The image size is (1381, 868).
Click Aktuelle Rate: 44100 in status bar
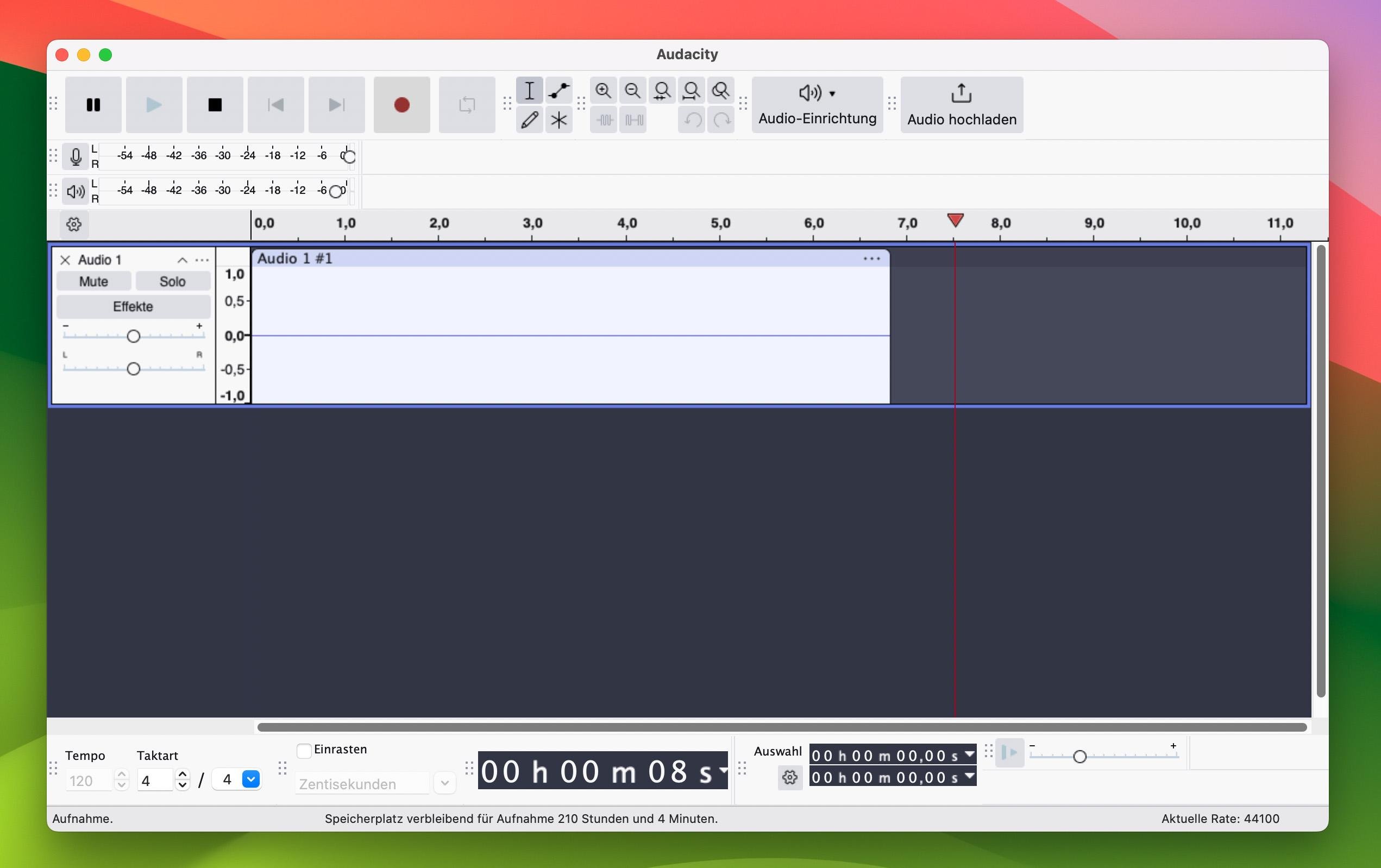(x=1220, y=819)
